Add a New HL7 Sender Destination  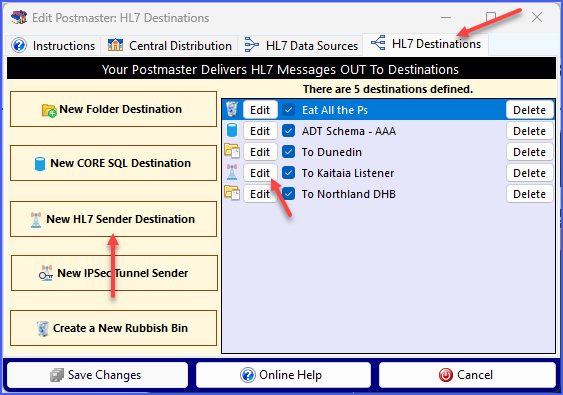pos(113,219)
